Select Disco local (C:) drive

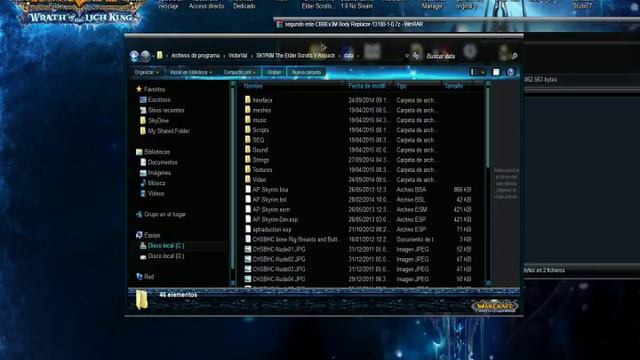tap(162, 245)
